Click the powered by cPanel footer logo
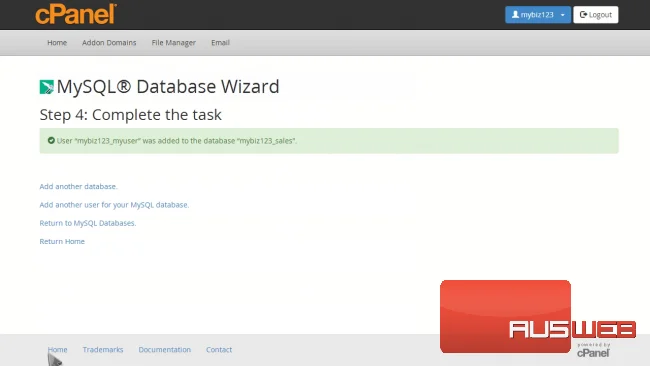 tap(593, 350)
